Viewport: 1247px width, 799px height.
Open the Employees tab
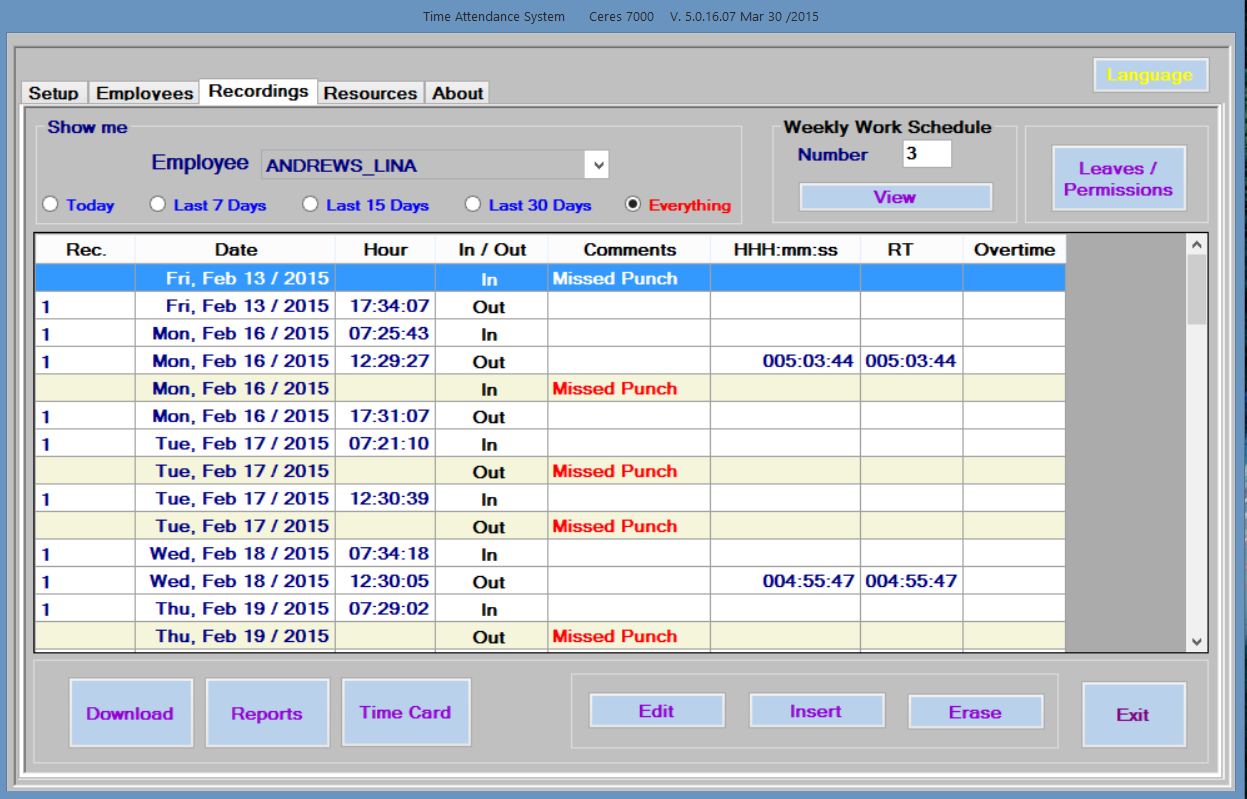pos(144,93)
